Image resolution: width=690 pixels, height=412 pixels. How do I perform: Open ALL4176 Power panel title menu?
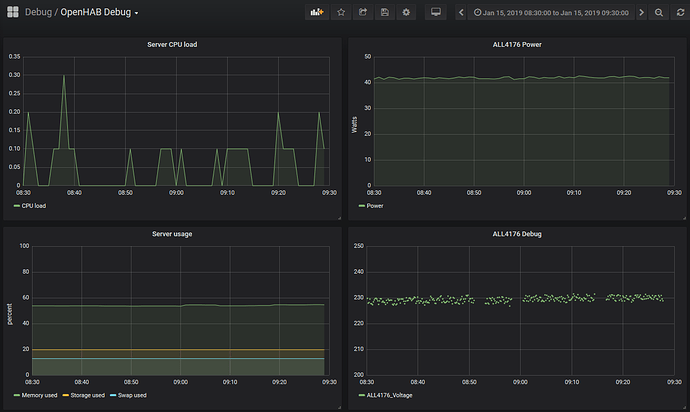[x=517, y=44]
